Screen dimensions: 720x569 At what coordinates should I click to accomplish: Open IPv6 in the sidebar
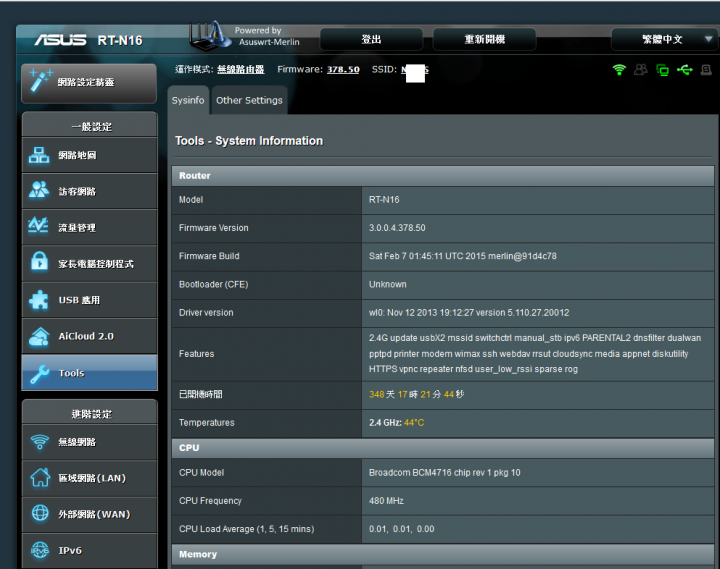click(90, 550)
